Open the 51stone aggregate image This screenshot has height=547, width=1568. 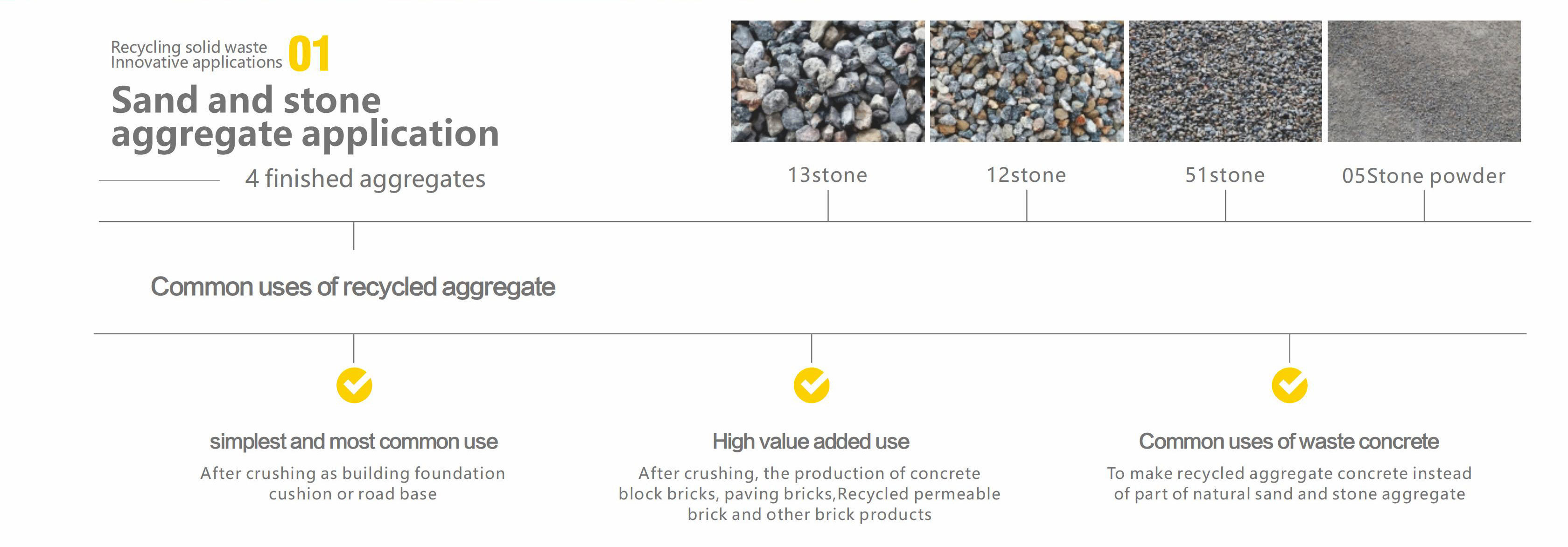1225,82
